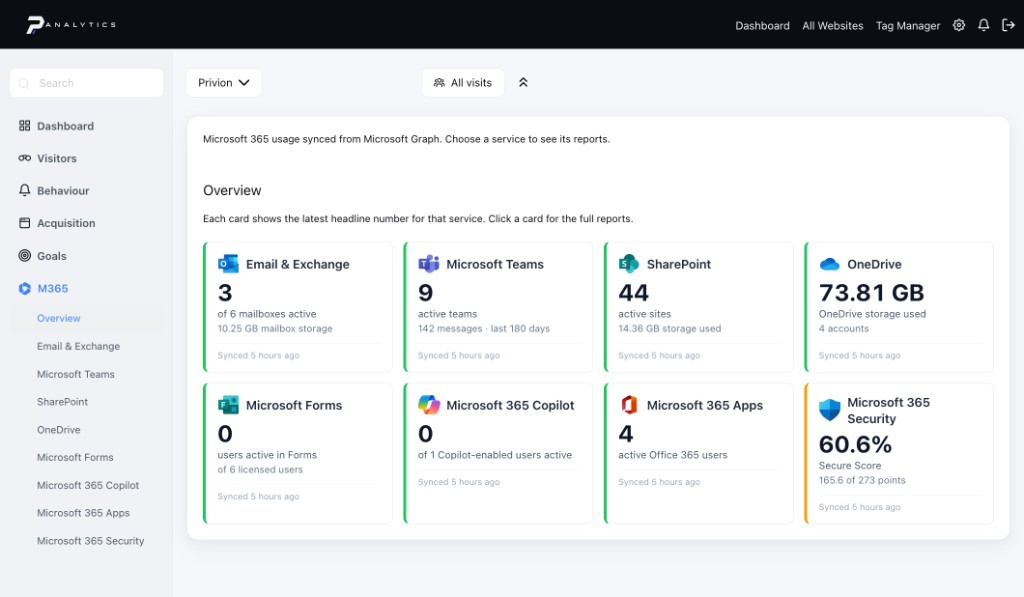Open the SharePoint card title
This screenshot has width=1024, height=597.
tap(679, 264)
